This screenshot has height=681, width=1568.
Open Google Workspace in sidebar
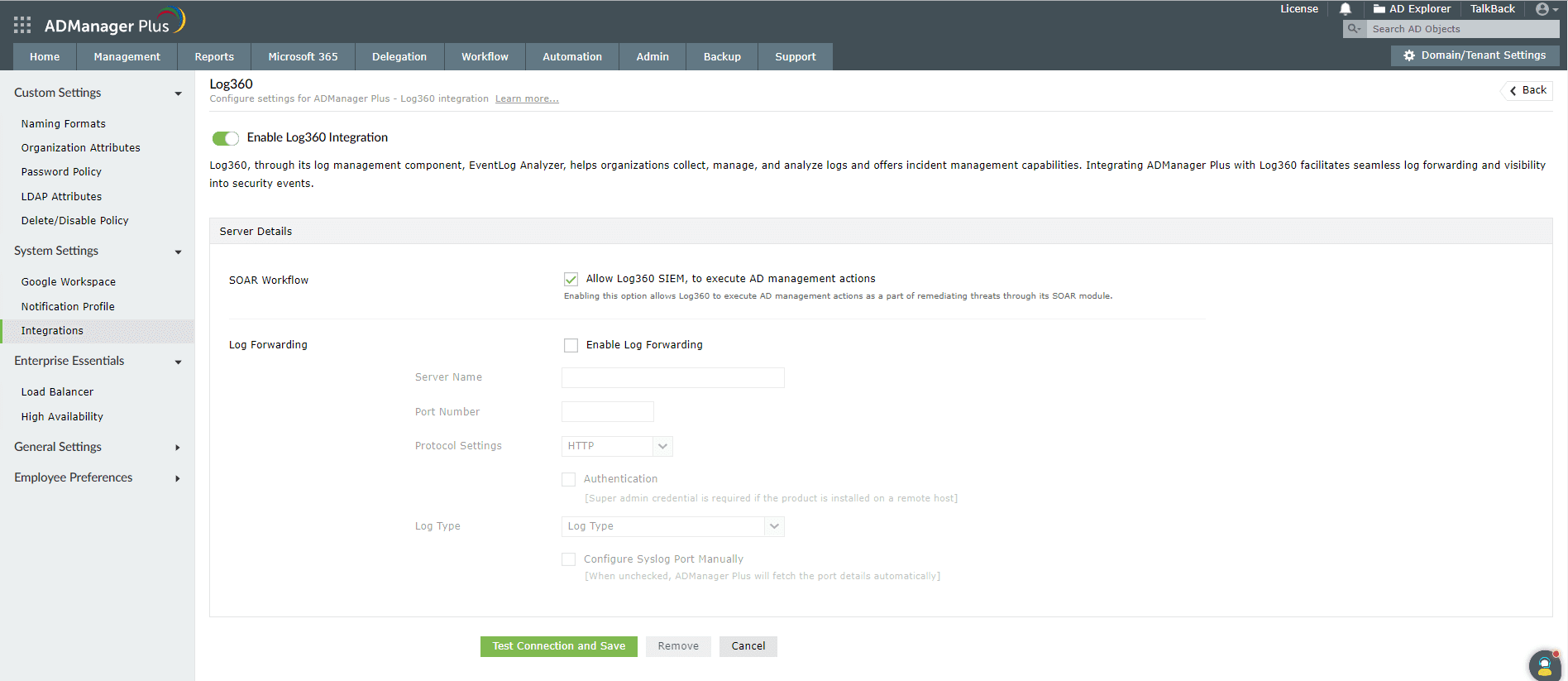(69, 282)
